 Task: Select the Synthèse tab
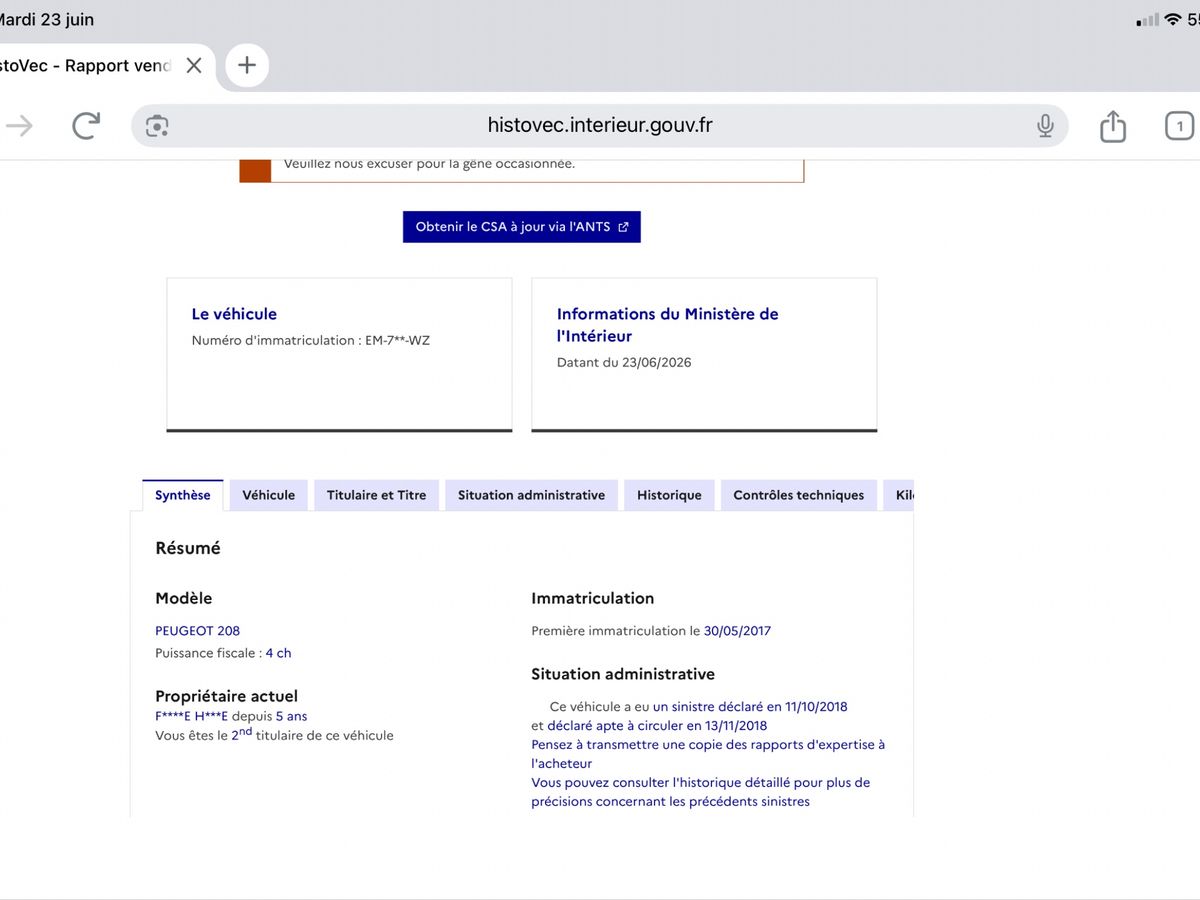tap(183, 495)
